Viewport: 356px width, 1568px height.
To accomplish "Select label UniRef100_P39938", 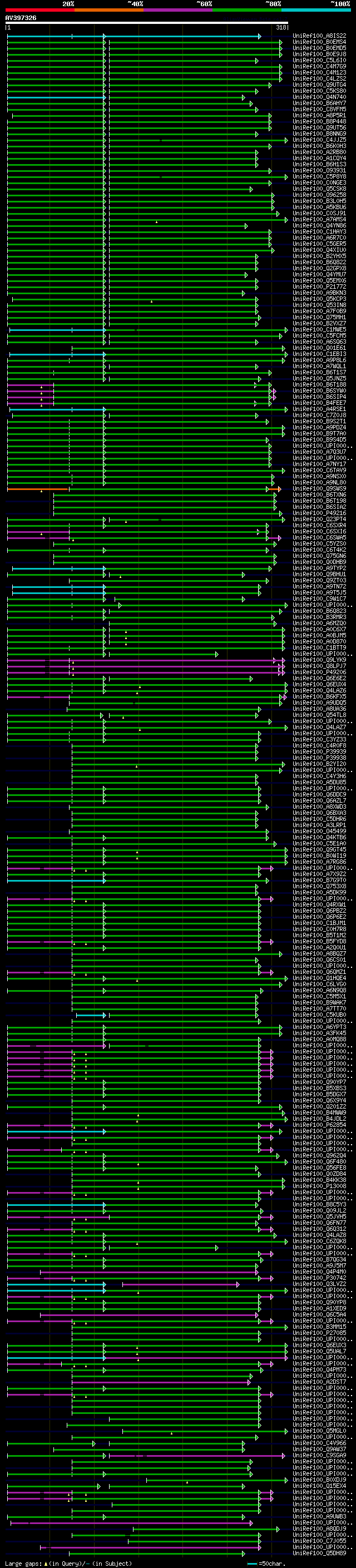I will 319,758.
